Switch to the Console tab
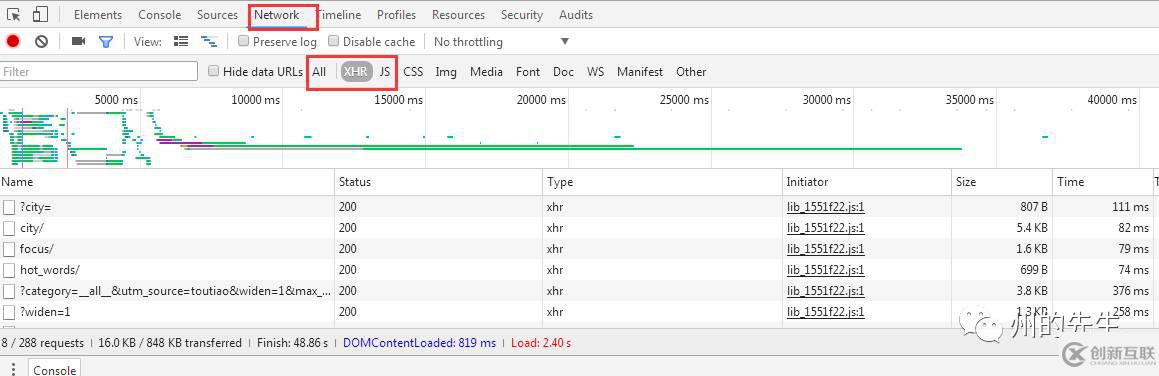 (x=160, y=15)
